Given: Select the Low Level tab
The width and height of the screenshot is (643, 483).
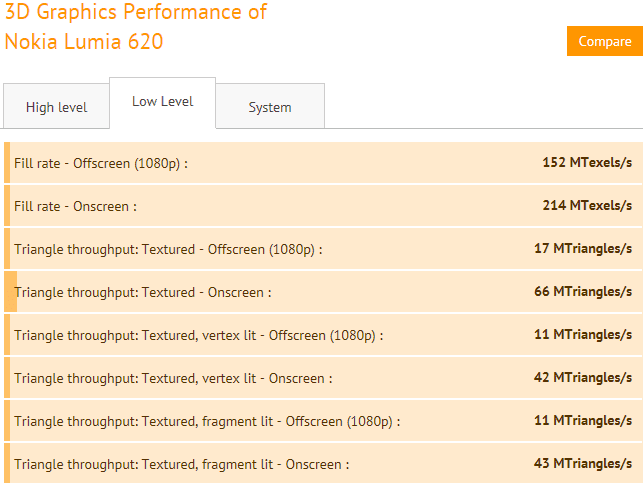Looking at the screenshot, I should 162,103.
